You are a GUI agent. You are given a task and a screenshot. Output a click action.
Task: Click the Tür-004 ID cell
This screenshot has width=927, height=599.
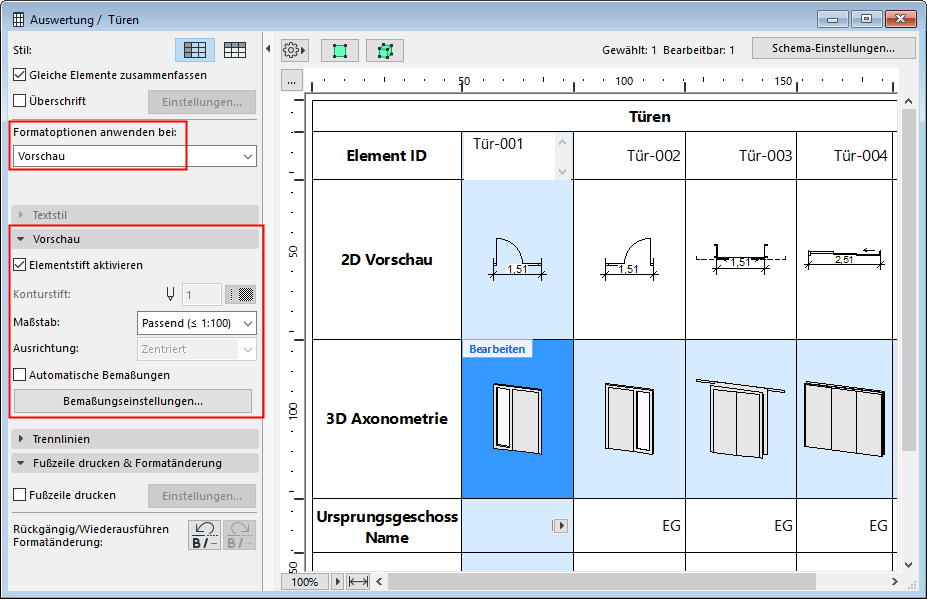tap(844, 156)
